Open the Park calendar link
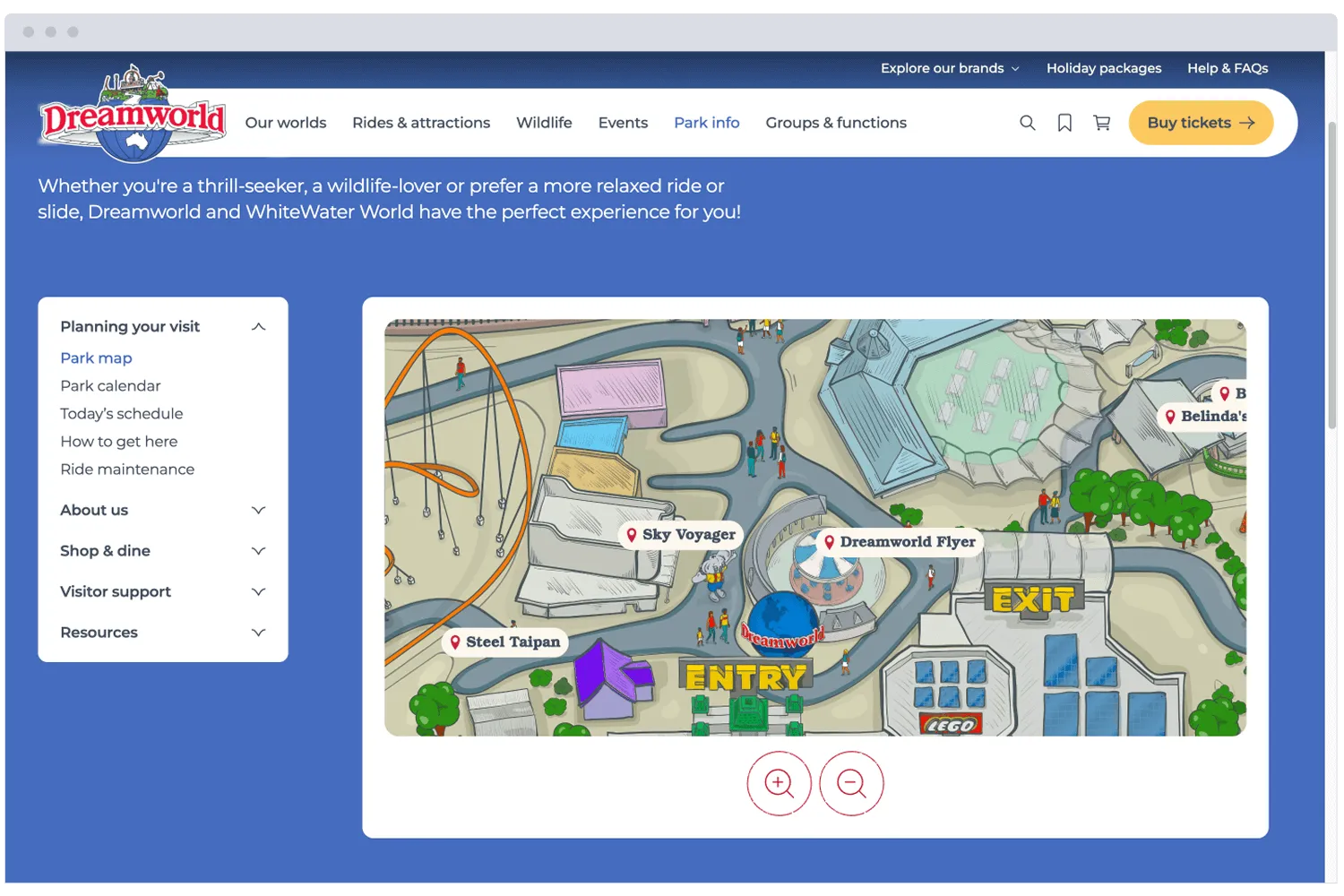The height and width of the screenshot is (896, 1344). click(x=110, y=386)
